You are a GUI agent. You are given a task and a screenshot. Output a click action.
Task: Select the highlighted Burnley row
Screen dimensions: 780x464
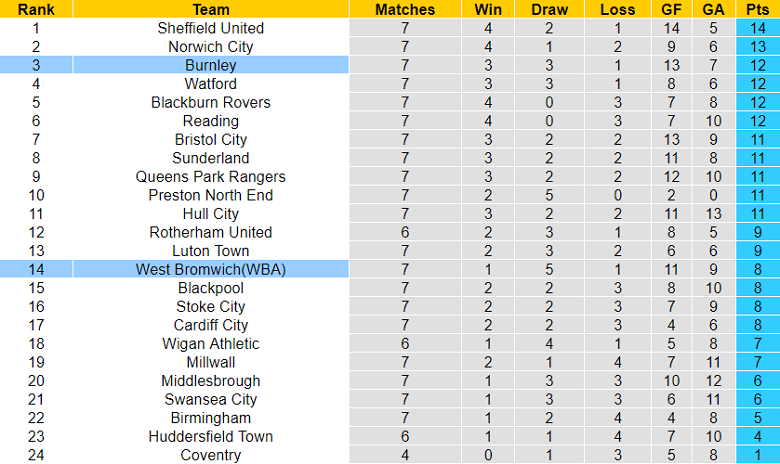[211, 65]
